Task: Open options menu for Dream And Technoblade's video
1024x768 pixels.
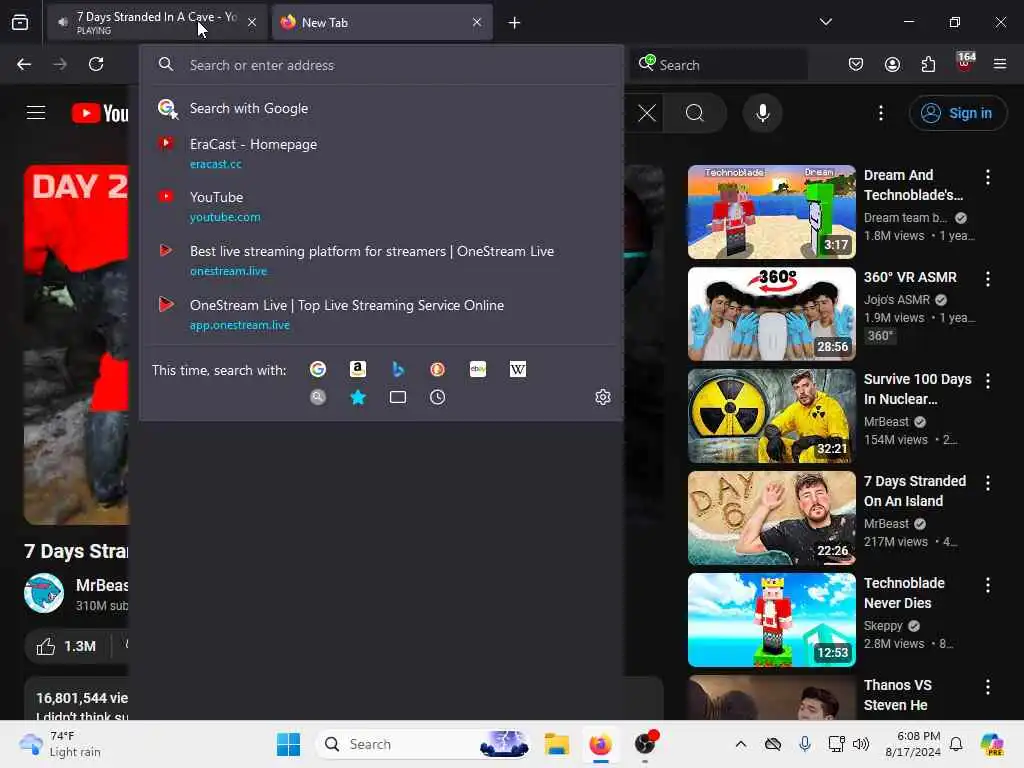Action: [x=987, y=177]
